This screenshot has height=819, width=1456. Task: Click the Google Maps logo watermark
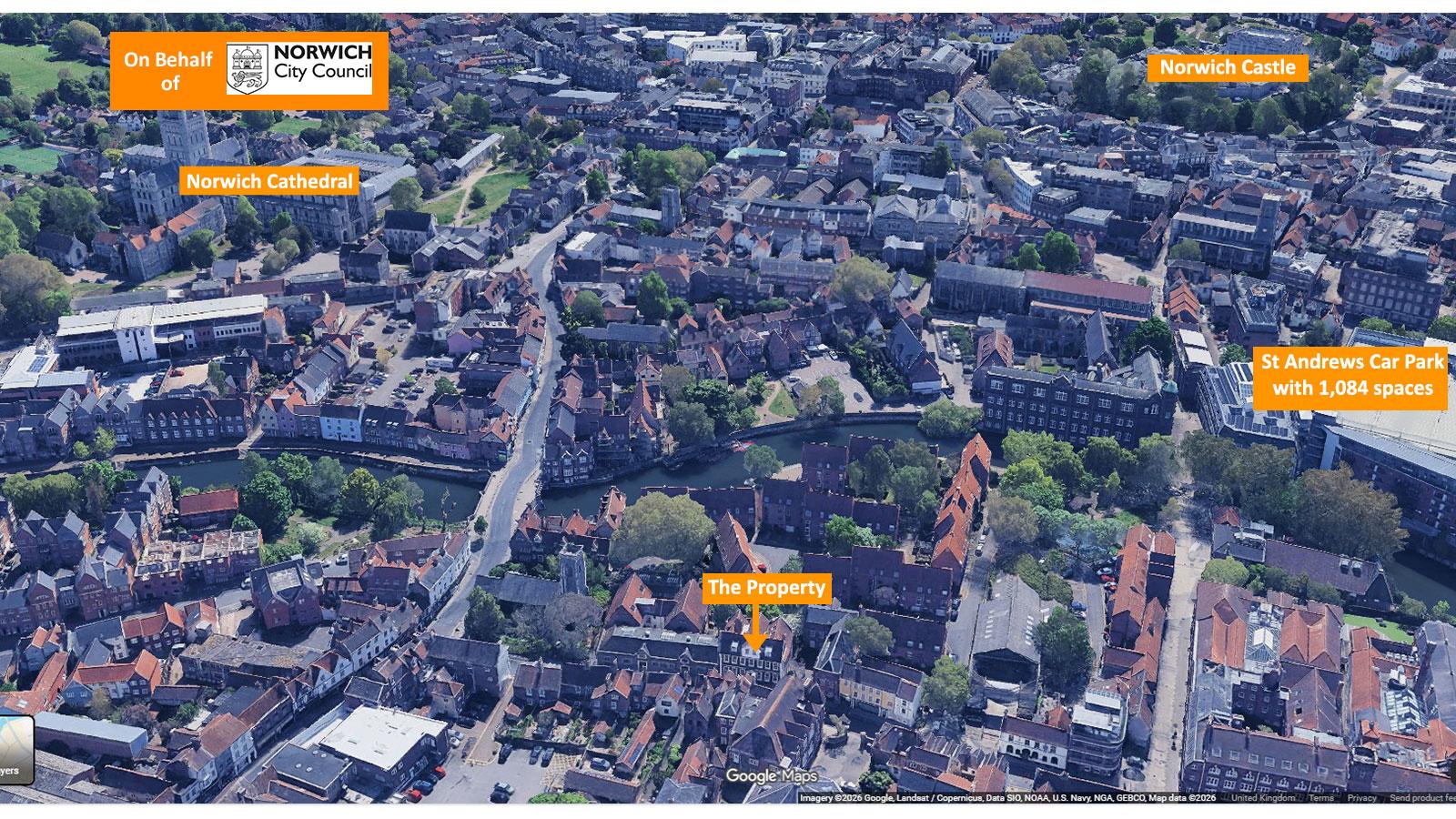pos(771,776)
